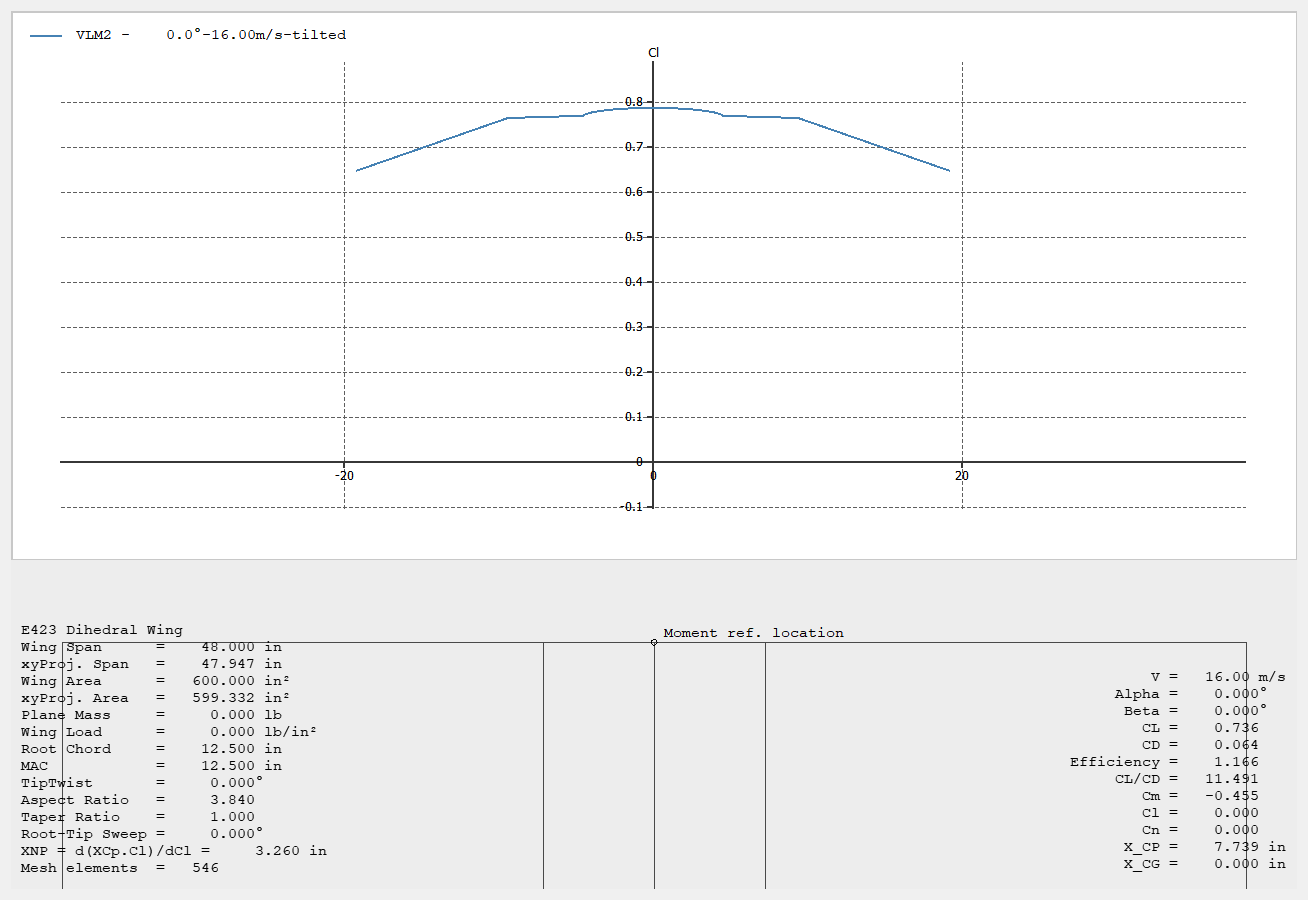Click the 20 span axis label
The width and height of the screenshot is (1308, 900).
[x=961, y=475]
